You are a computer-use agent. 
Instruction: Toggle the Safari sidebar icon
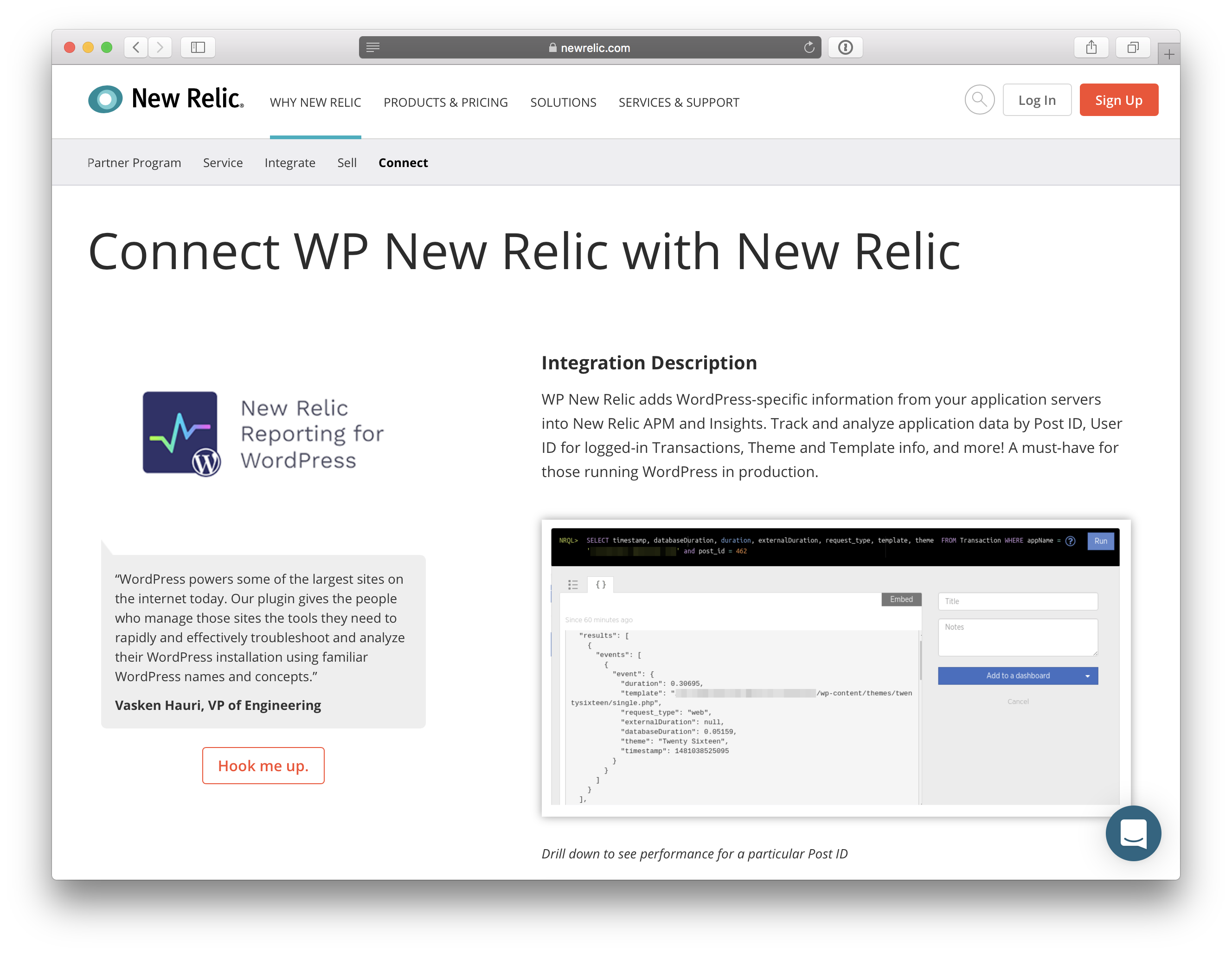[198, 47]
